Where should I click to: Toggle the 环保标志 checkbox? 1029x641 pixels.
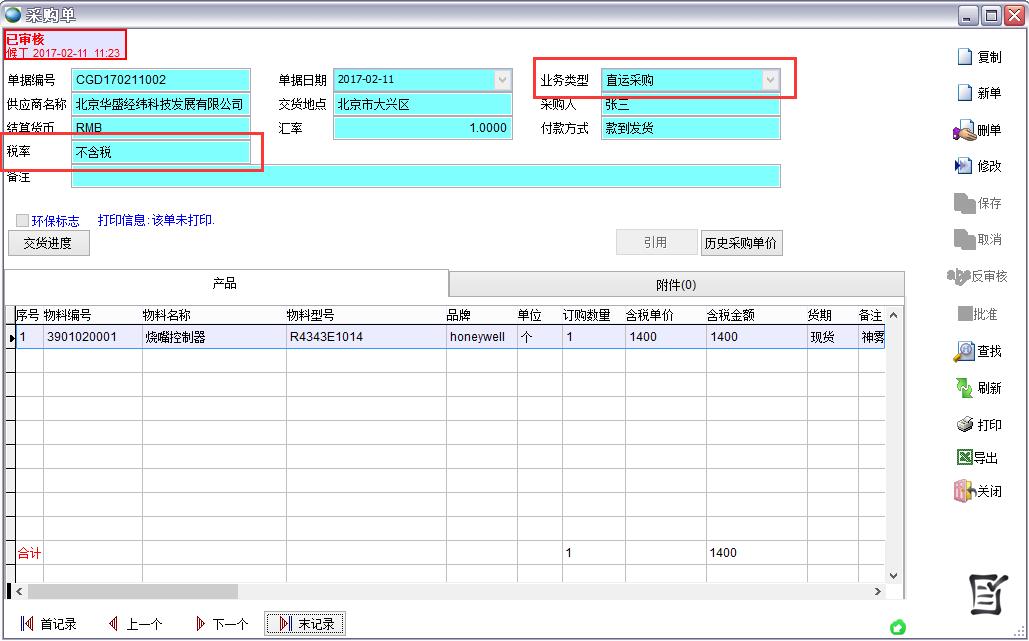(22, 221)
